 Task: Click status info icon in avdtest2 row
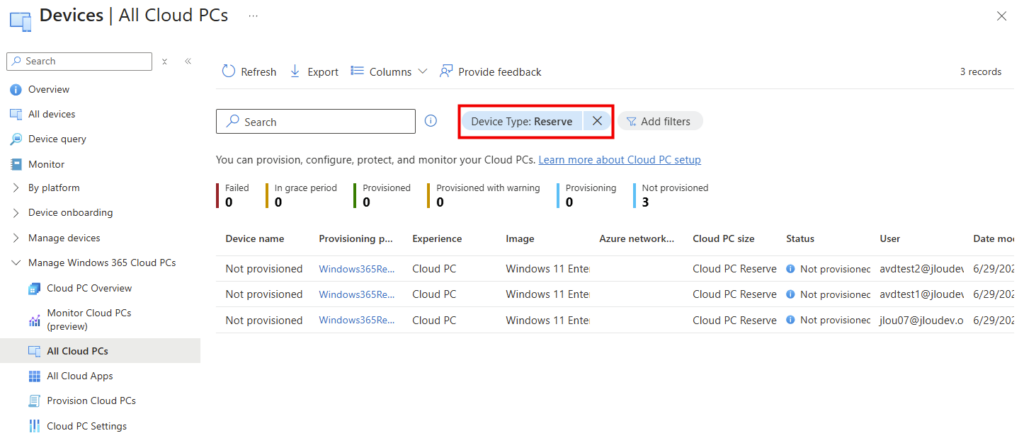pos(790,269)
